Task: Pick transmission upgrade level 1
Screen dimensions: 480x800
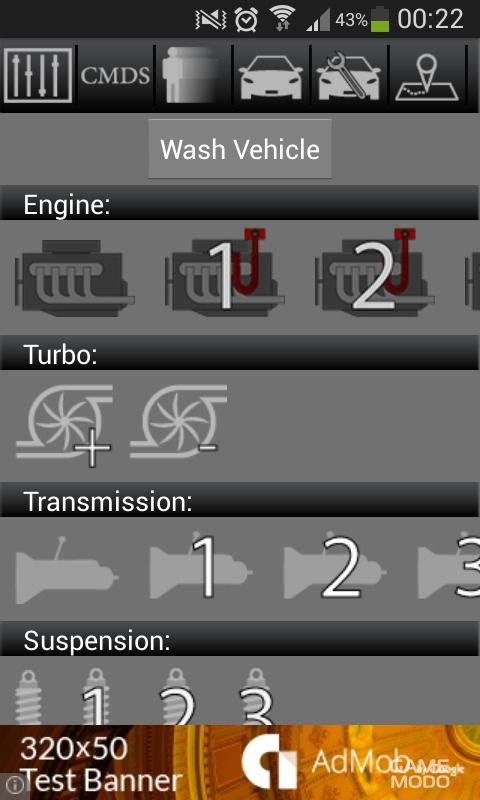Action: pyautogui.click(x=201, y=567)
